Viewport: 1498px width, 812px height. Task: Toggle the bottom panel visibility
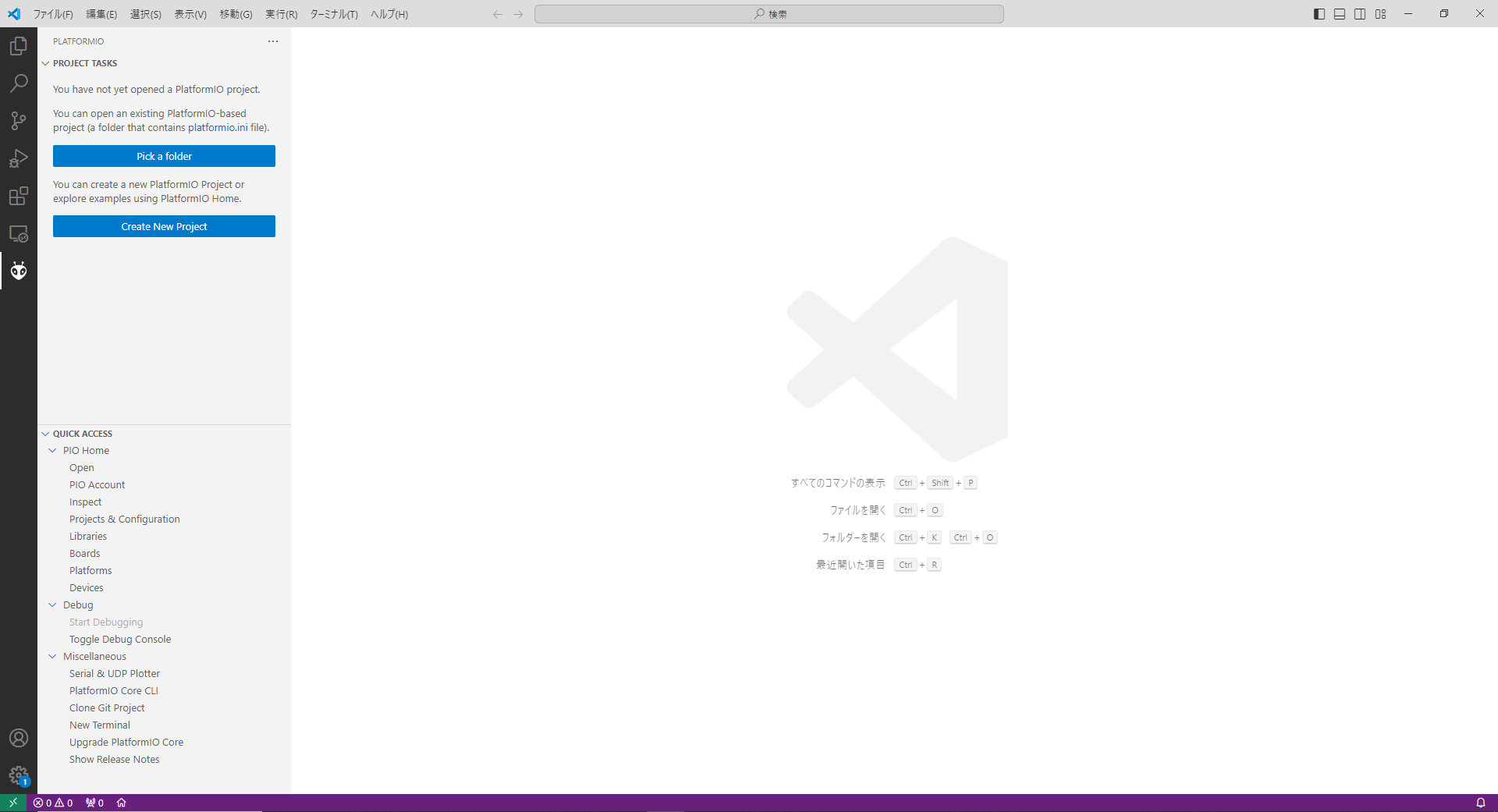(1340, 14)
